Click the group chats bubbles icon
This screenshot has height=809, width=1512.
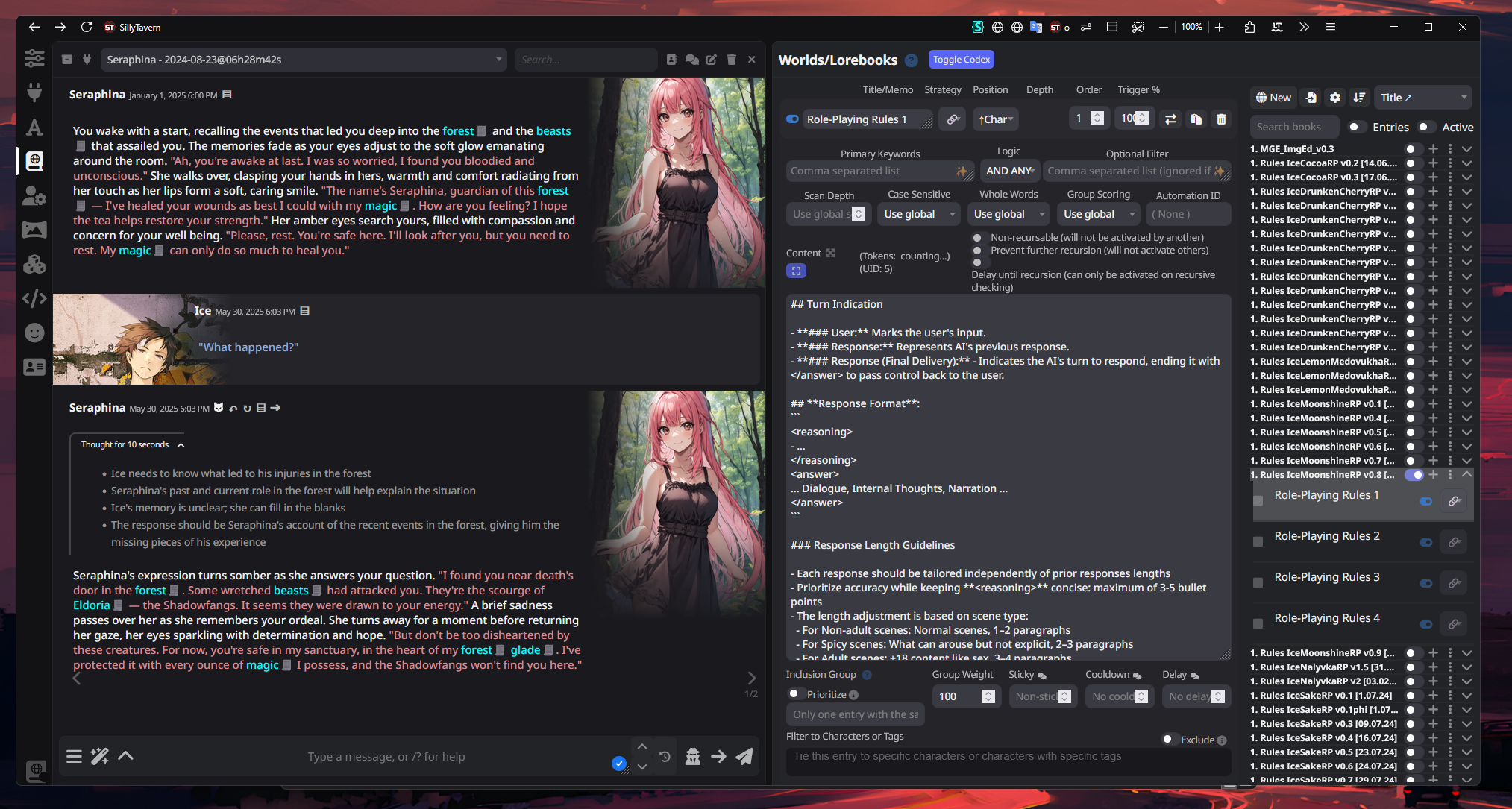692,60
